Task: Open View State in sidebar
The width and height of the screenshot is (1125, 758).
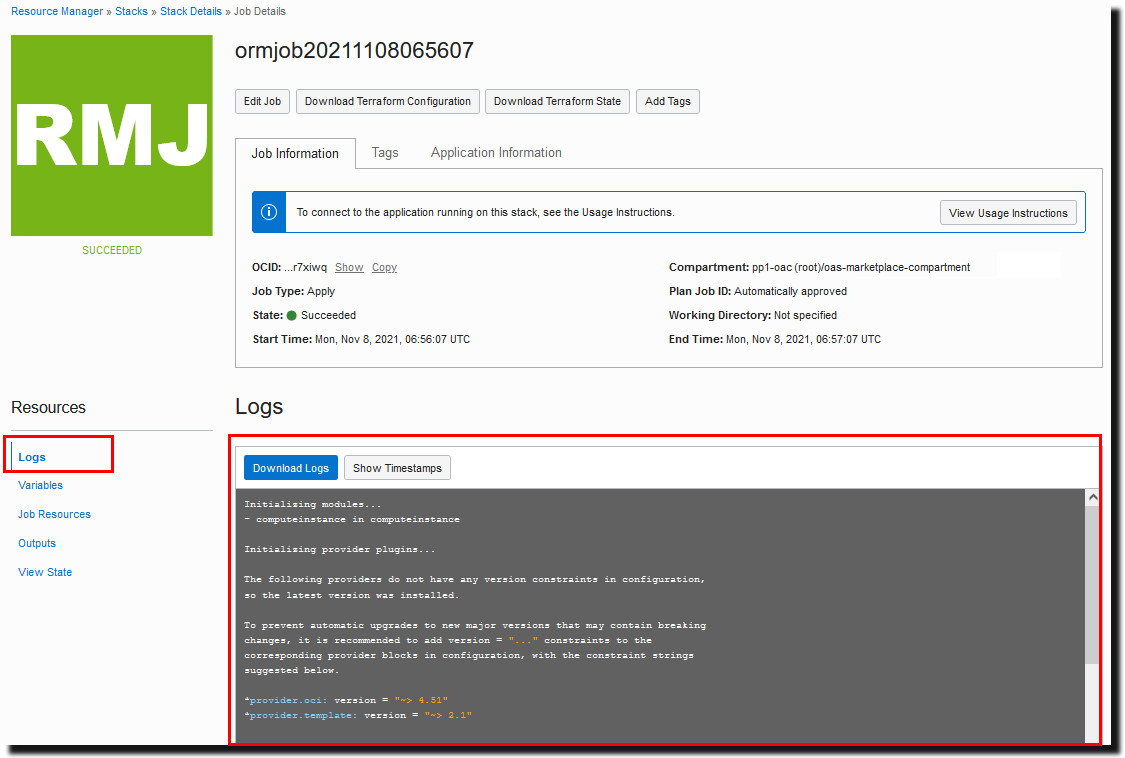Action: coord(44,572)
